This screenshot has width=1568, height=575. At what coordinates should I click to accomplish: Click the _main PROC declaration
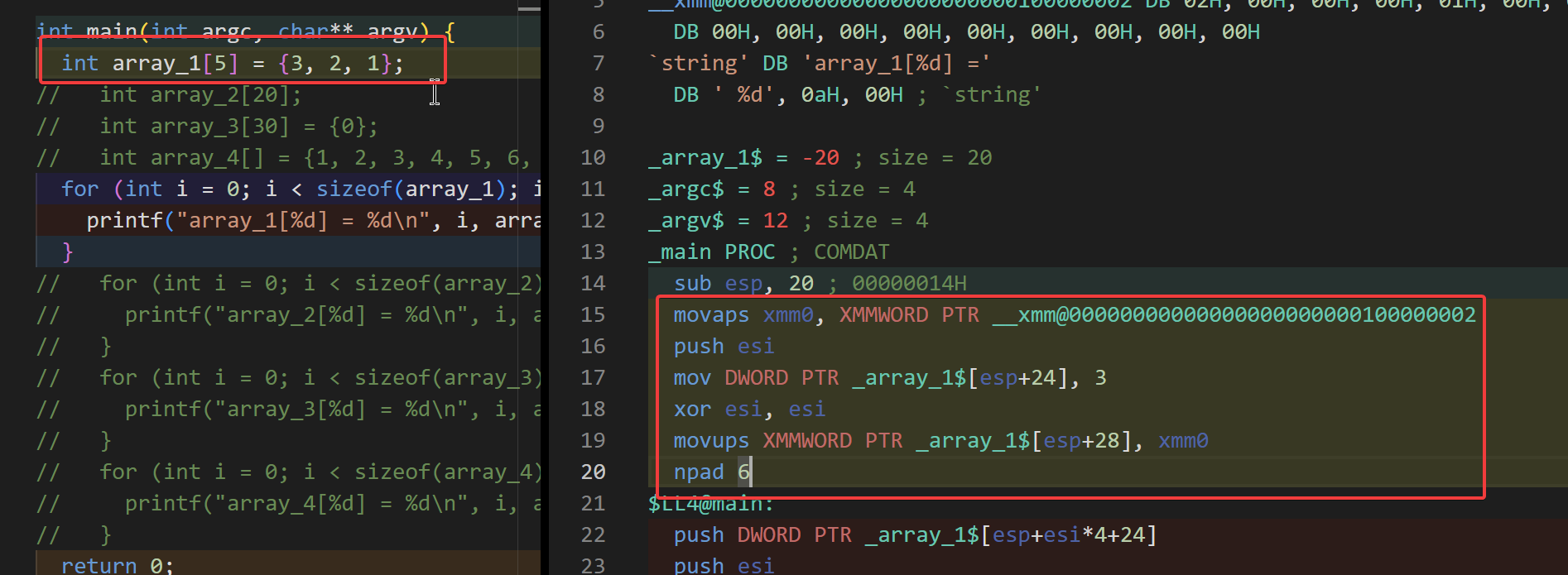click(711, 252)
